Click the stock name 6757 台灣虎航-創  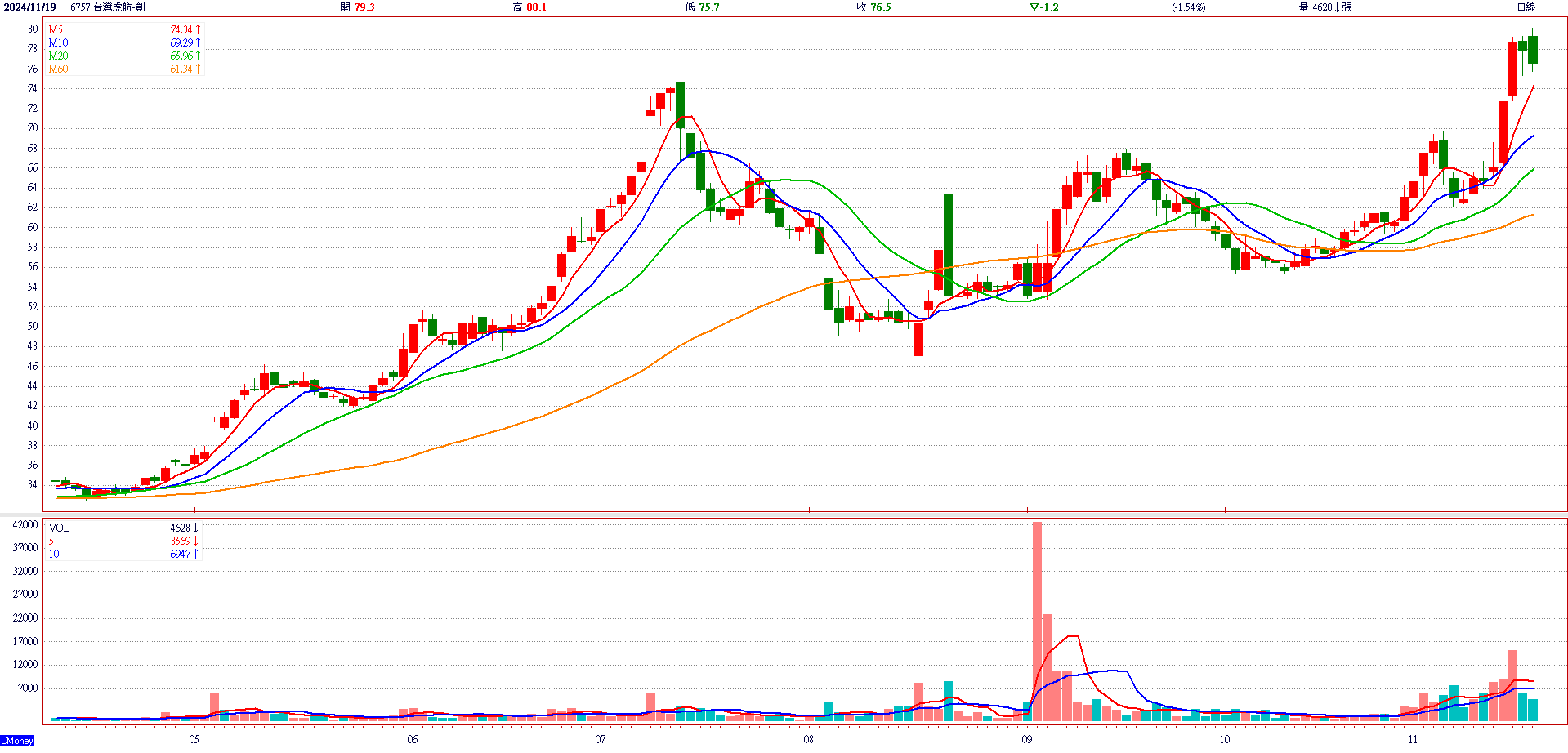pos(108,7)
